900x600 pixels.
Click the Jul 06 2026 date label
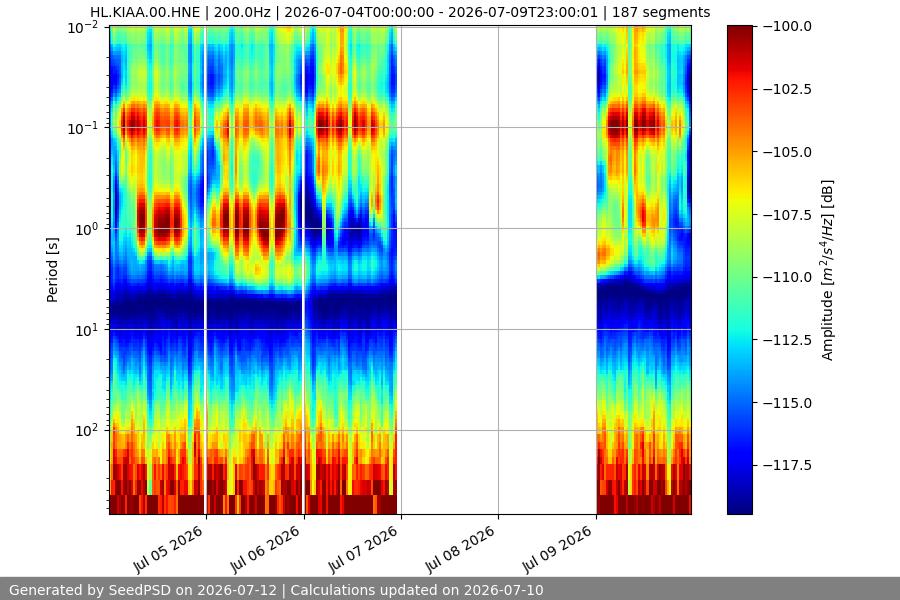pyautogui.click(x=266, y=549)
